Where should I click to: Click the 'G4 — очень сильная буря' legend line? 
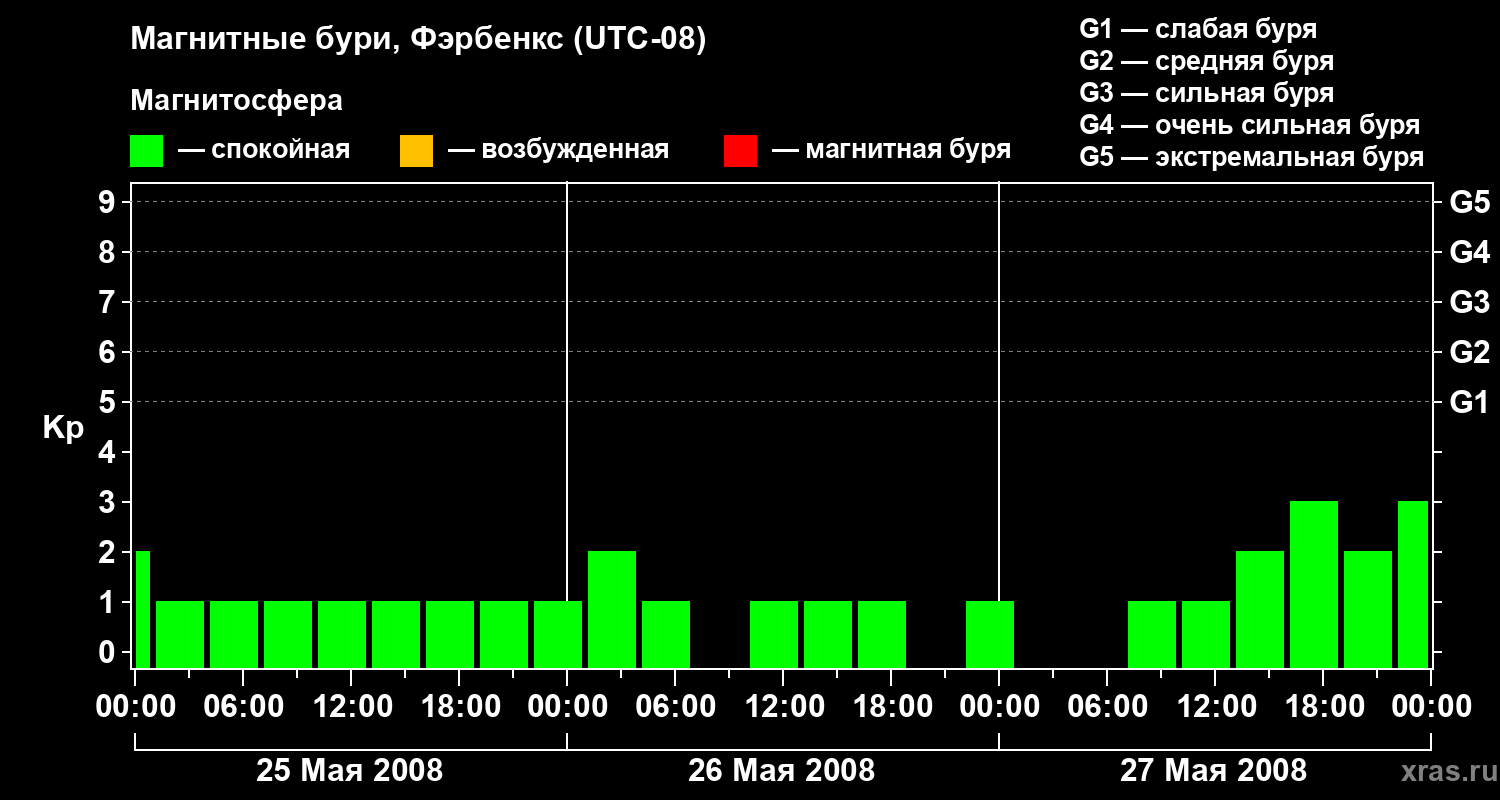[x=1250, y=125]
